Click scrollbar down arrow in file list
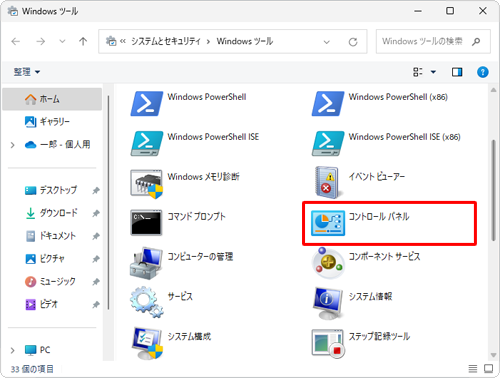Image resolution: width=500 pixels, height=378 pixels. pyautogui.click(x=493, y=355)
